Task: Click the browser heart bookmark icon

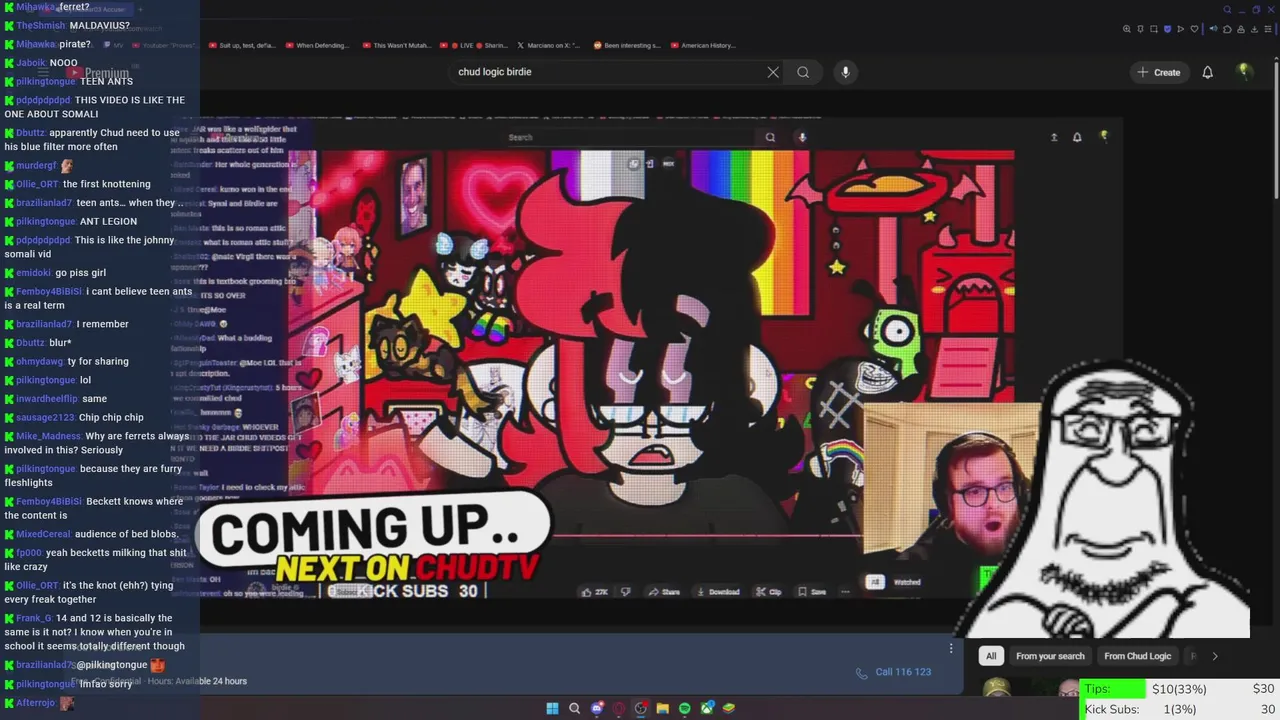Action: 1194,29
